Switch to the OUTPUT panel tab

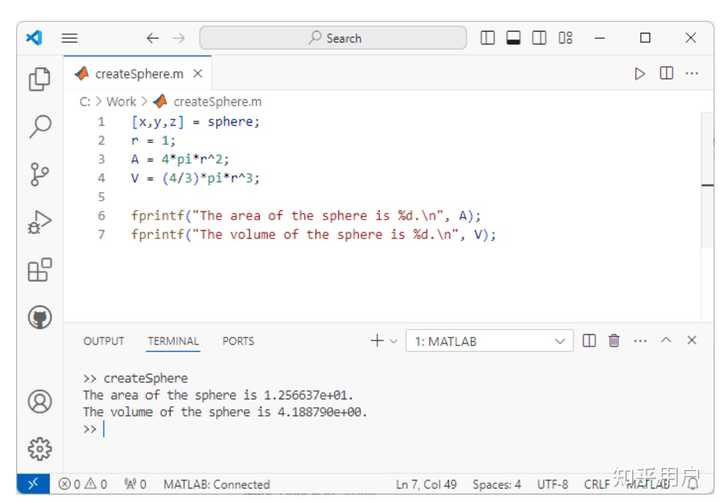(x=104, y=341)
